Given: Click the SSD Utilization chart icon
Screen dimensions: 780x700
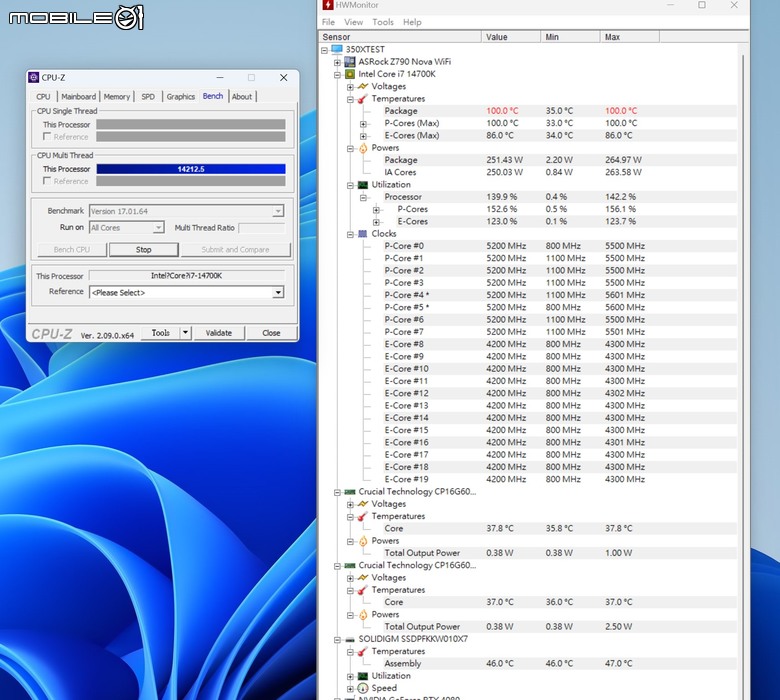Looking at the screenshot, I should click(x=363, y=676).
